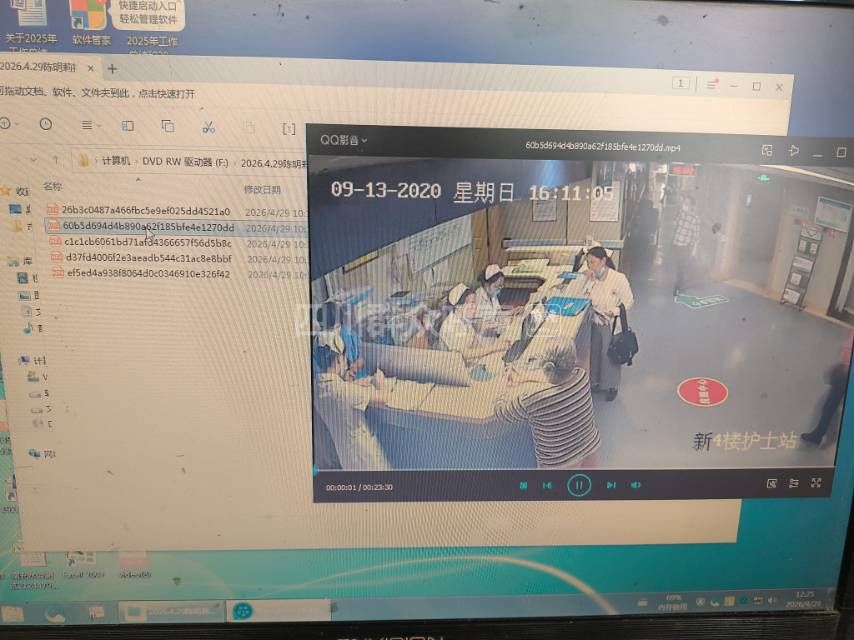Screen dimensions: 854x640
Task: Open the playlist settings icon
Action: pos(794,483)
